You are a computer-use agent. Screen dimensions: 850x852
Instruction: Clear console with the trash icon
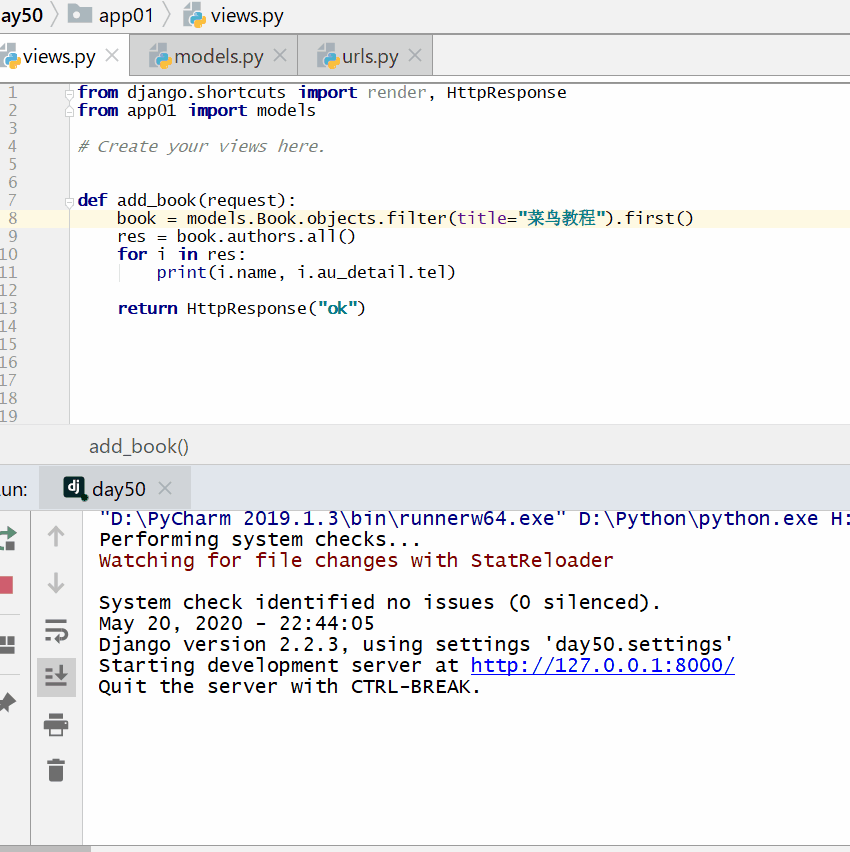56,769
